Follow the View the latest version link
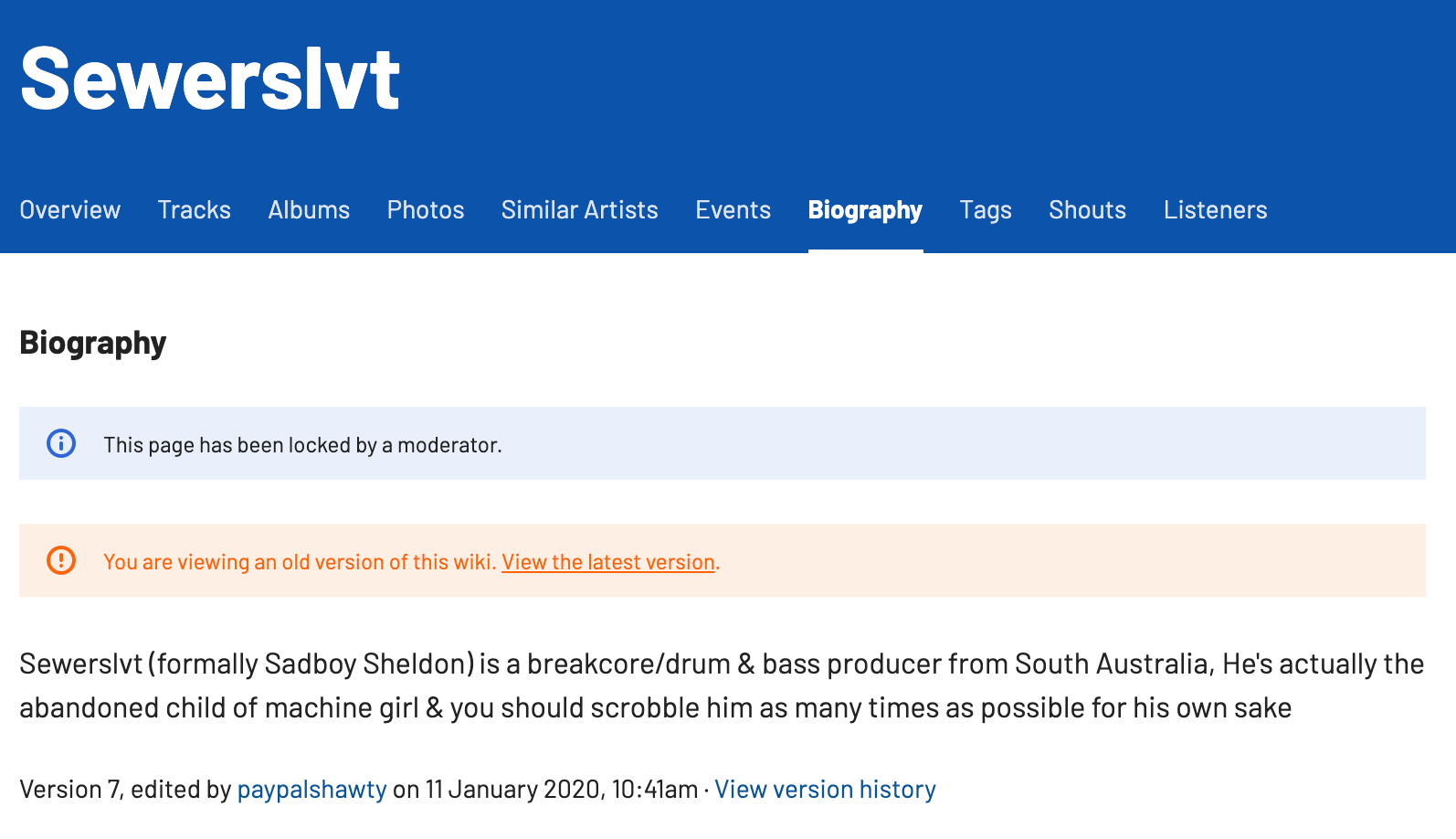 coord(608,562)
